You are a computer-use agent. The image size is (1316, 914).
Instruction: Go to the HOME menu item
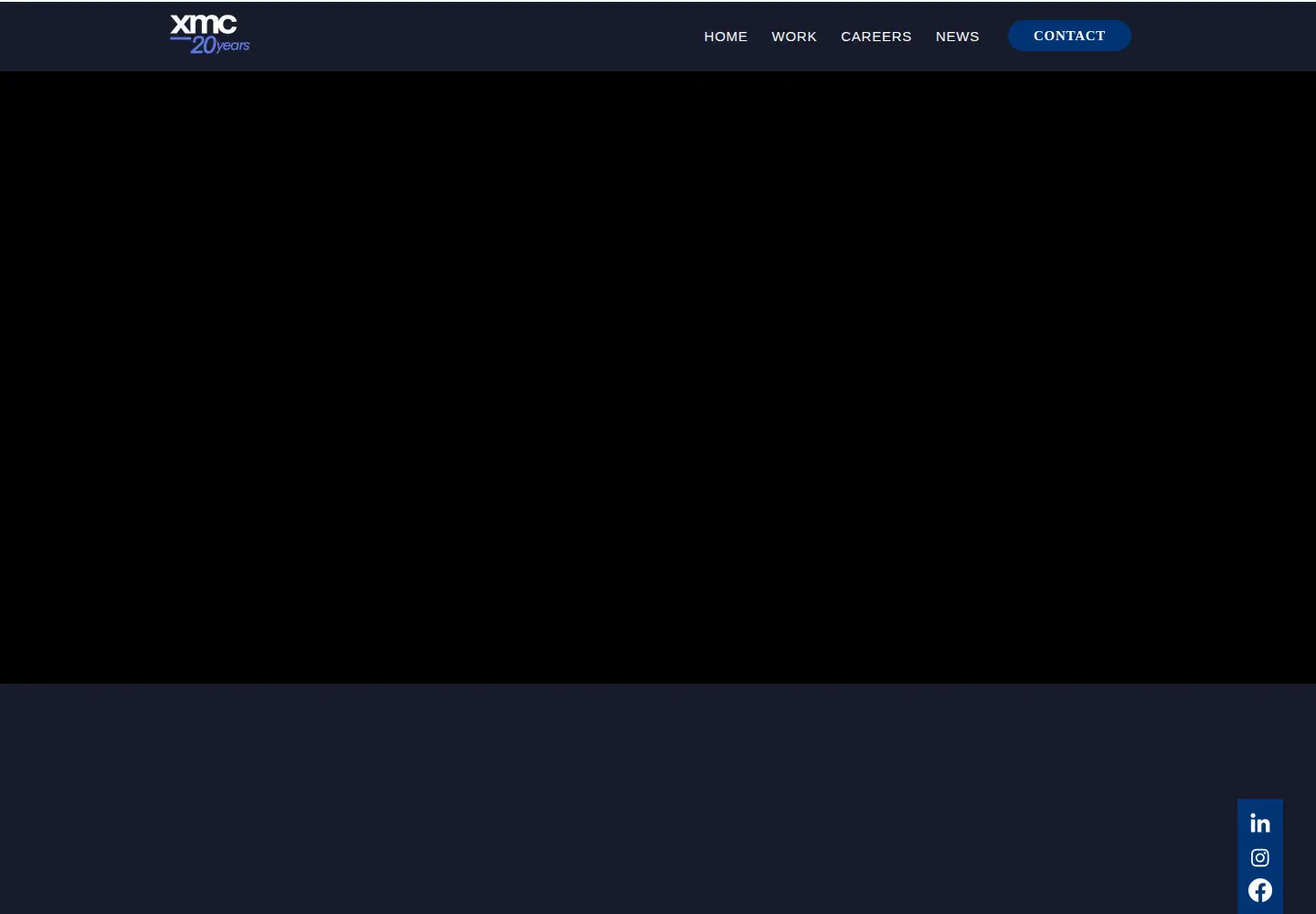(726, 37)
